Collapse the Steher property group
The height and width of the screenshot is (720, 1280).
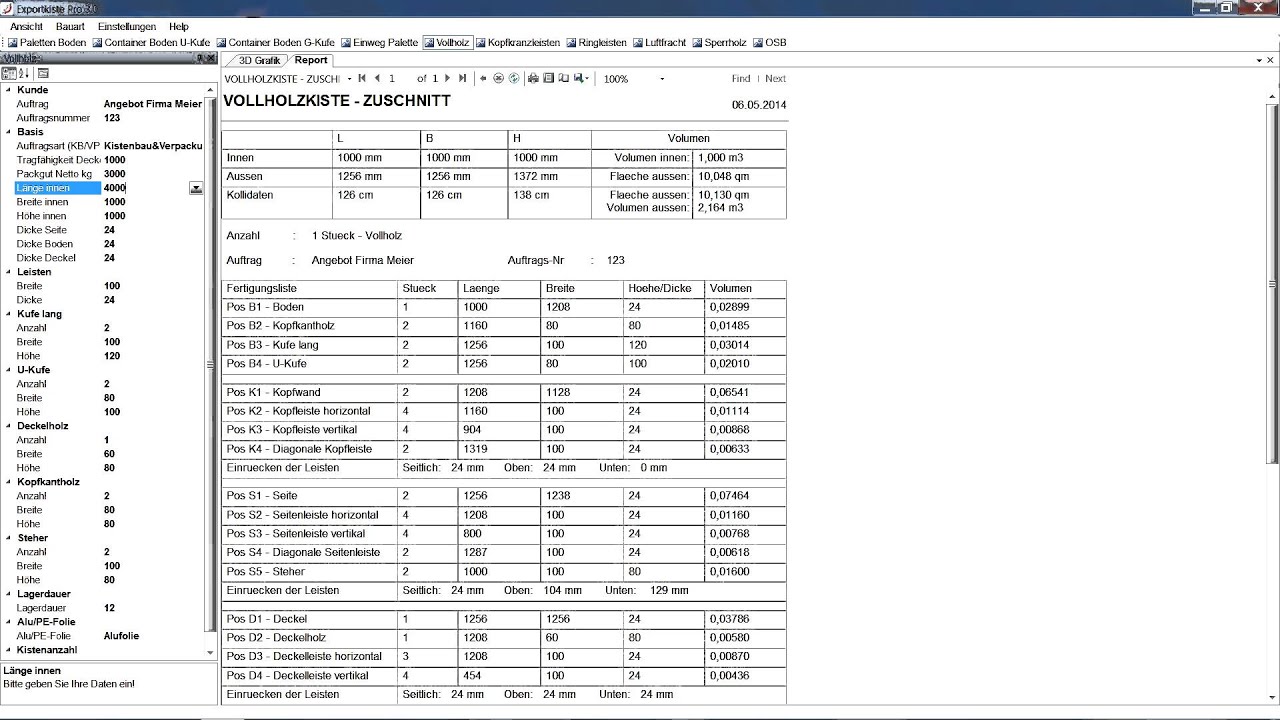[9, 538]
